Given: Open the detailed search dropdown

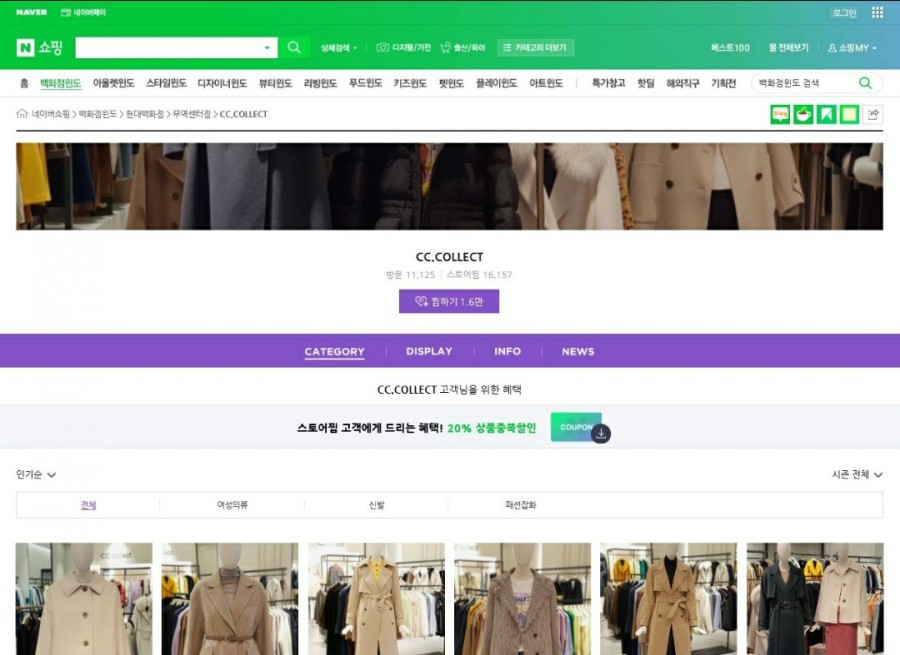Looking at the screenshot, I should [339, 48].
